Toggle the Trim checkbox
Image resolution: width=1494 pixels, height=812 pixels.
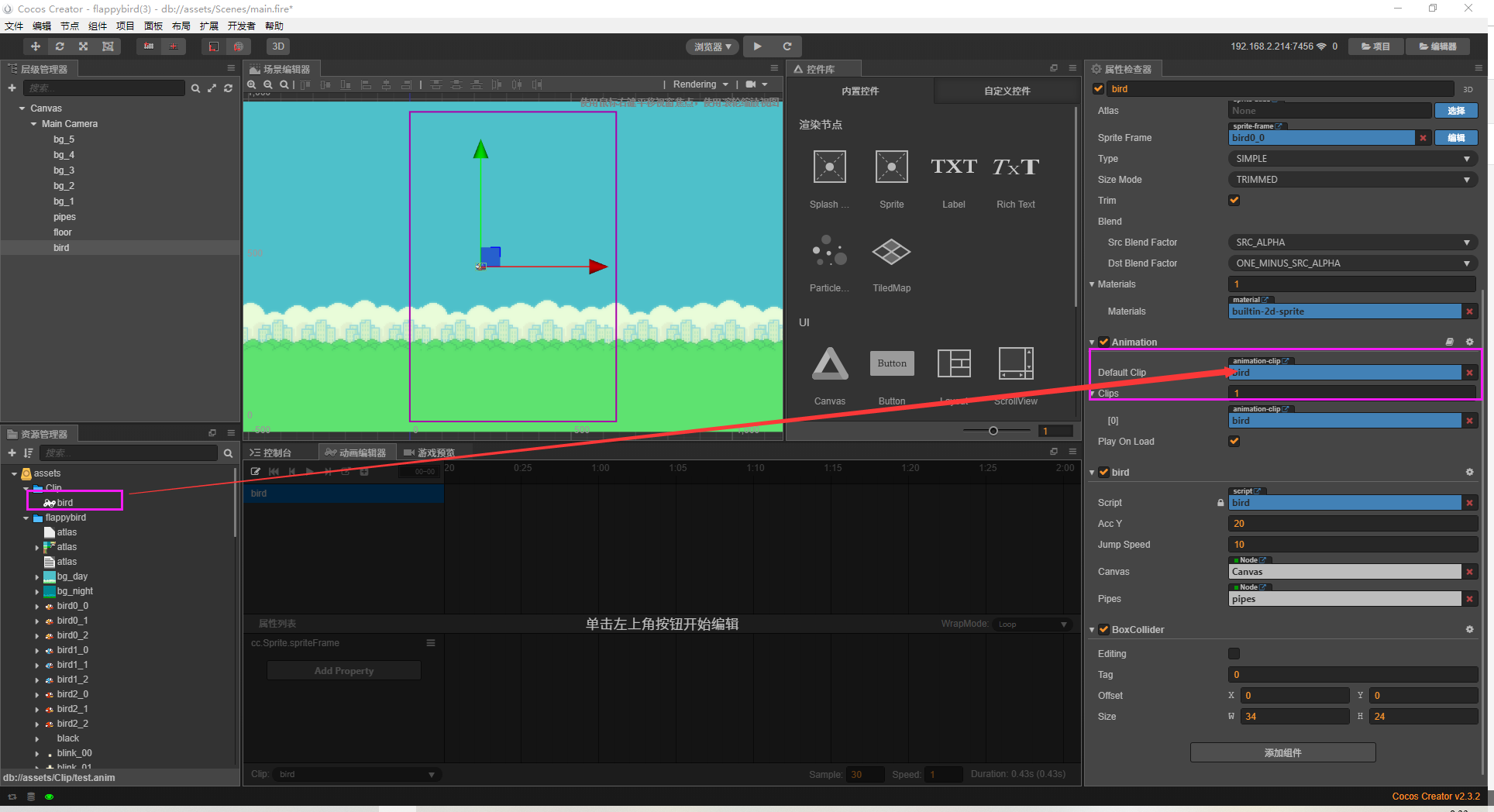point(1234,200)
